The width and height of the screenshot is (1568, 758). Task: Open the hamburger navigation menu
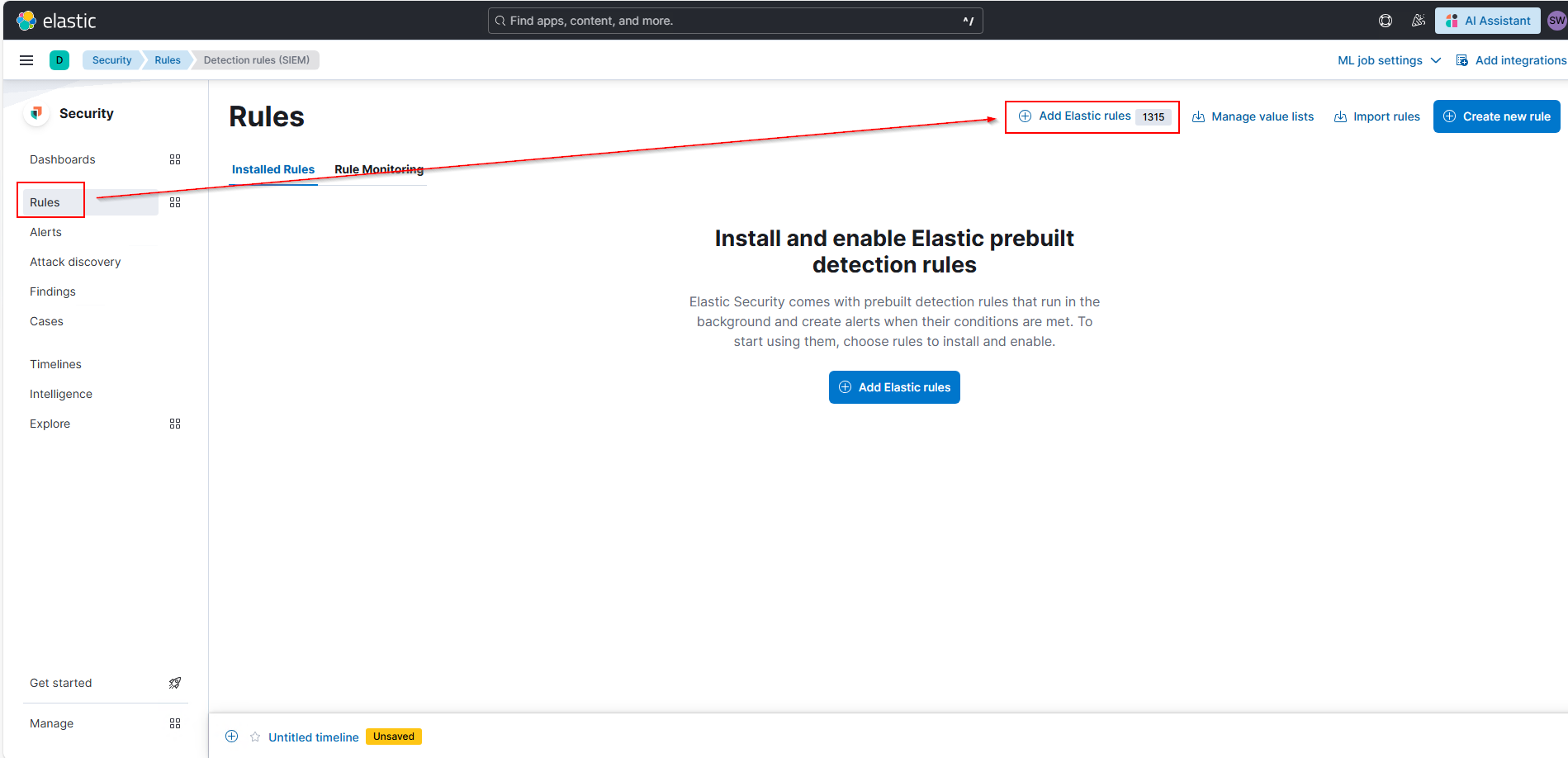point(26,60)
